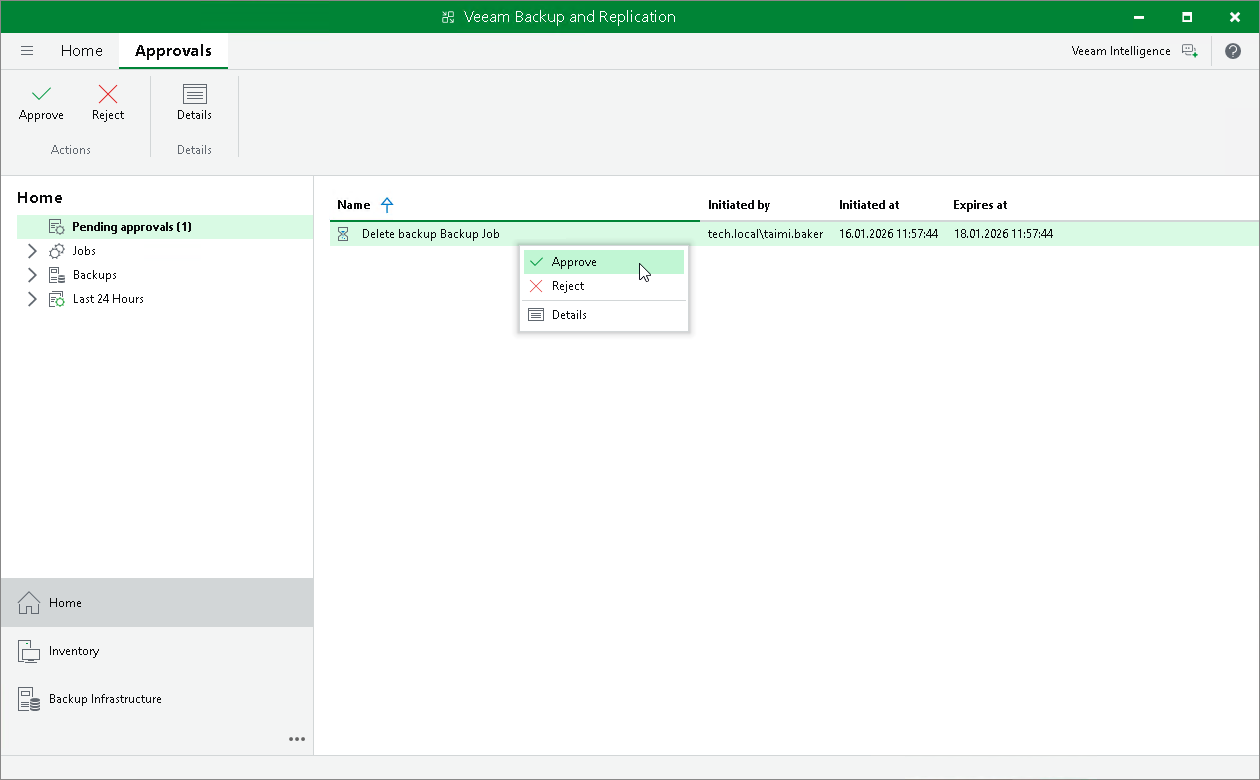Click the Home house icon in navigation
Viewport: 1260px width, 780px height.
point(29,603)
